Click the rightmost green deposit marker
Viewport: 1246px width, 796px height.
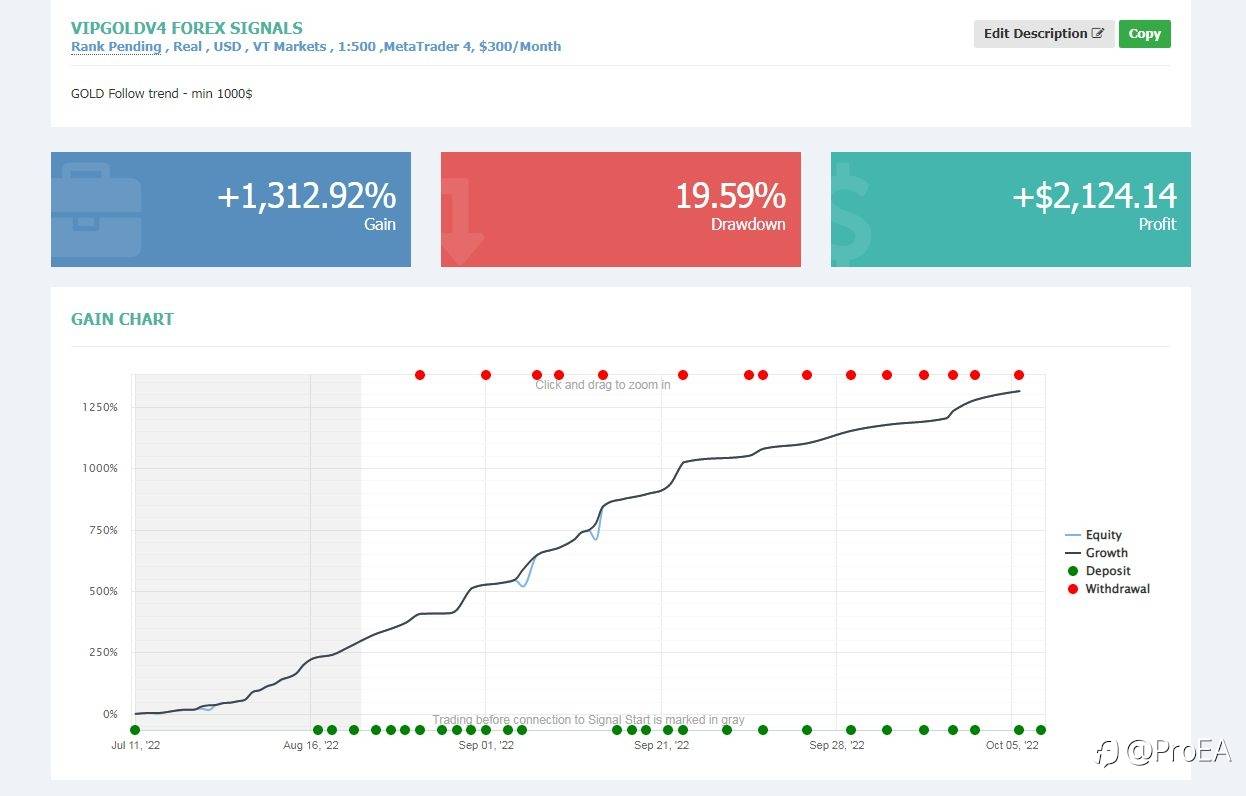pyautogui.click(x=1041, y=730)
